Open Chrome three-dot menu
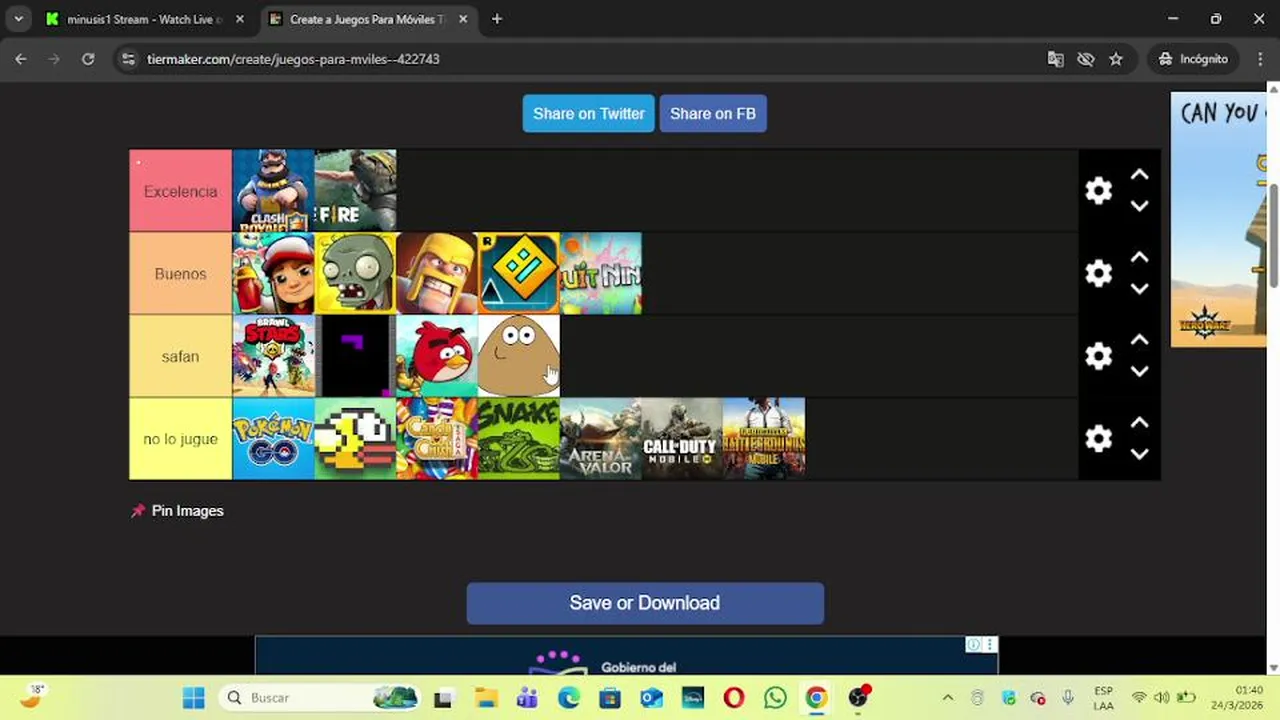The width and height of the screenshot is (1280, 720). tap(1260, 59)
